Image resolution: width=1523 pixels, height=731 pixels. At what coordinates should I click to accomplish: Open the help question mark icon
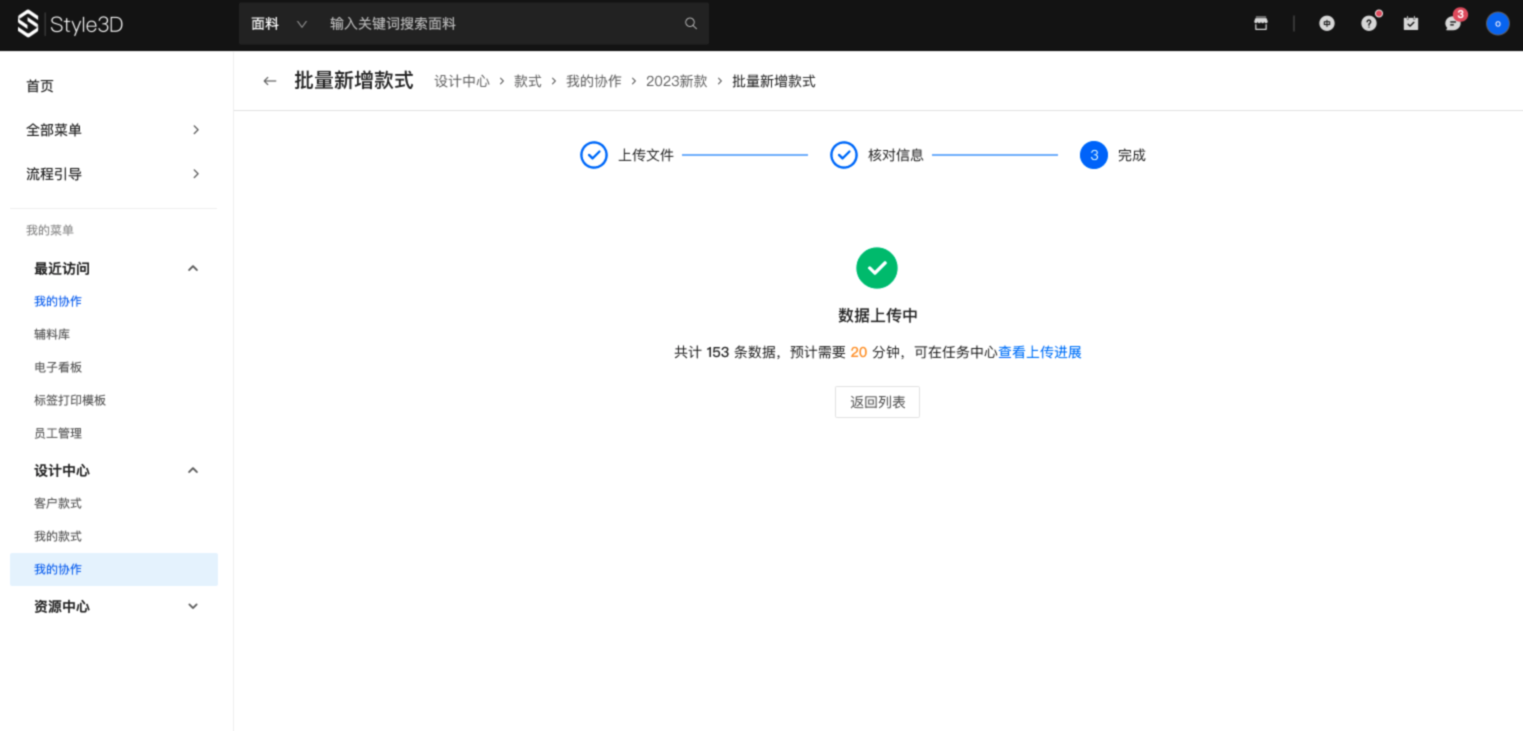click(x=1368, y=24)
